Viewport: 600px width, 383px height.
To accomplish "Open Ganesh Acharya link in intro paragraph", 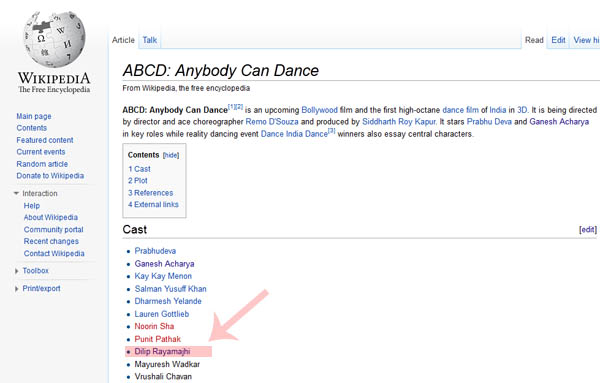I will (559, 122).
